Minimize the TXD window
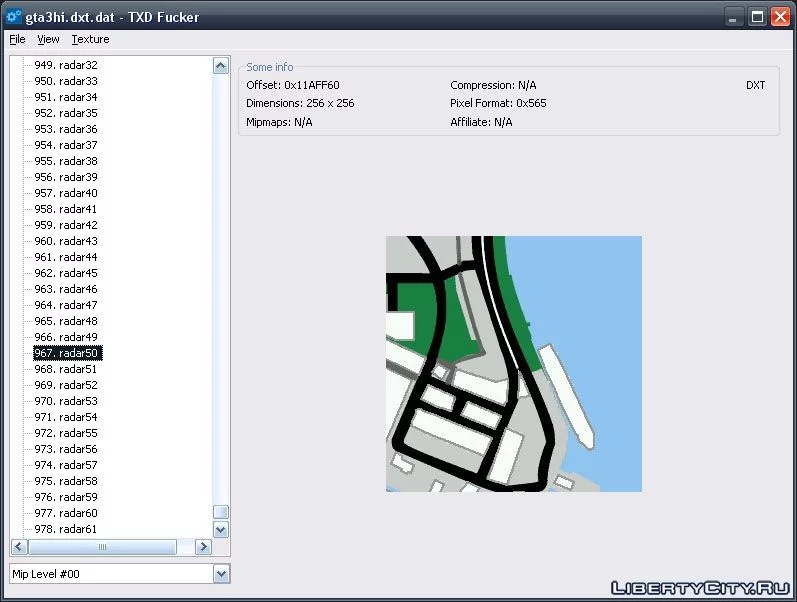This screenshot has width=797, height=602. (x=732, y=17)
